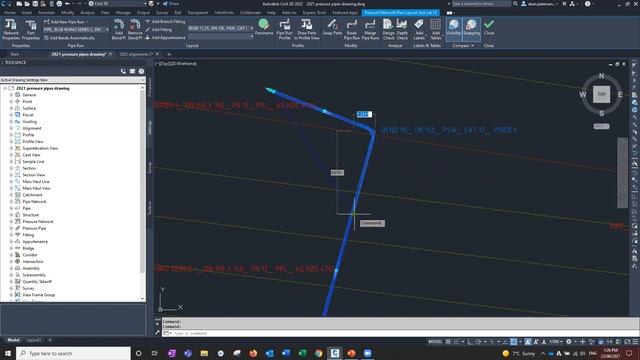Screen dimensions: 640x360
Task: Open the Panorama window
Action: [x=264, y=27]
